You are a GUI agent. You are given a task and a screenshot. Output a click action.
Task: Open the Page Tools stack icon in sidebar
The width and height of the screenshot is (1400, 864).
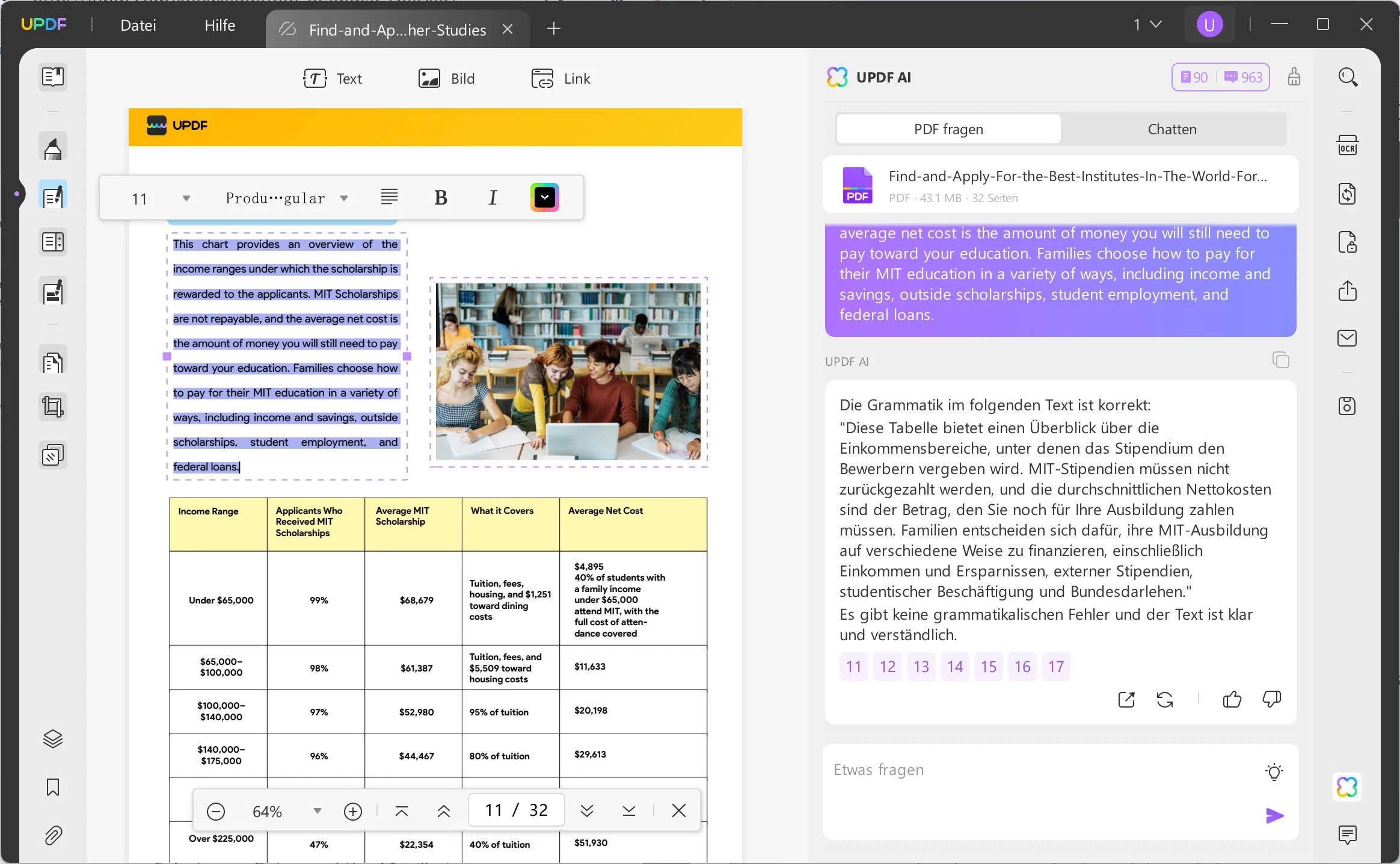[x=53, y=455]
